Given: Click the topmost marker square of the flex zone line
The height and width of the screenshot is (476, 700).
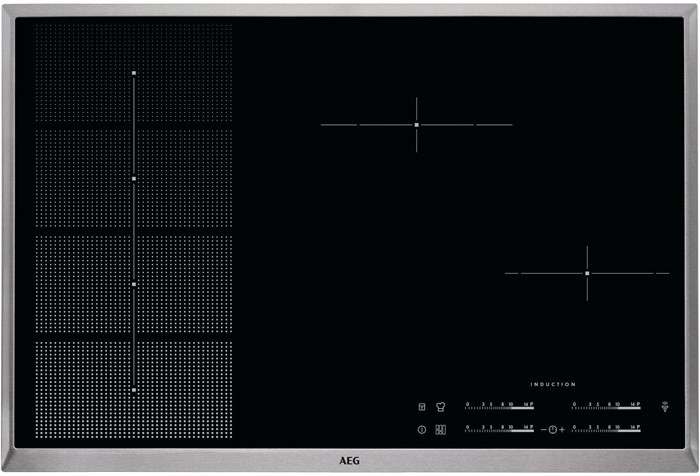Looking at the screenshot, I should click(x=134, y=73).
